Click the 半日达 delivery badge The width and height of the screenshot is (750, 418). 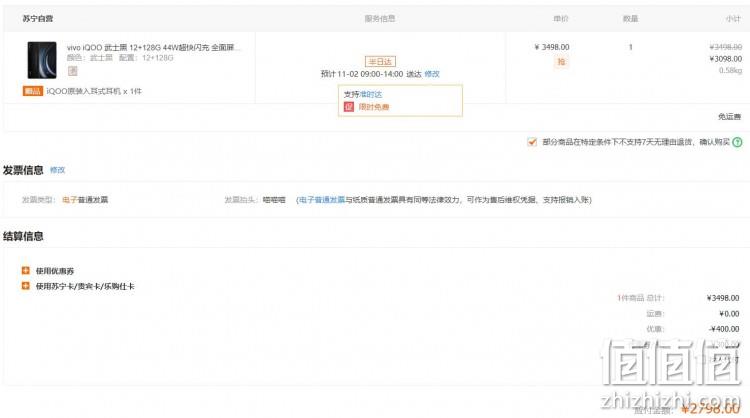(380, 62)
